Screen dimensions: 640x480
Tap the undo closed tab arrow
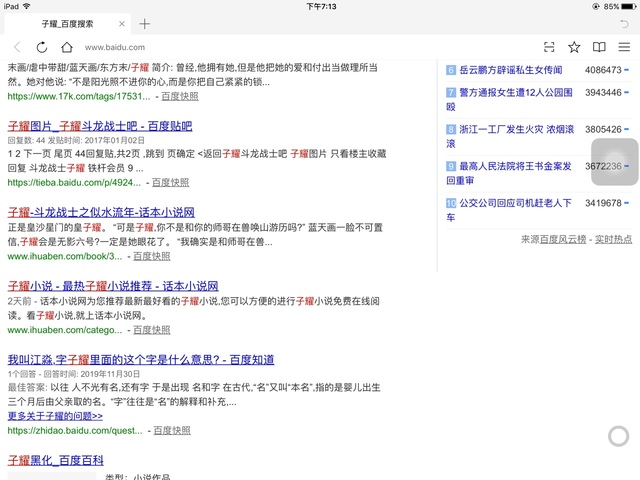pyautogui.click(x=625, y=23)
